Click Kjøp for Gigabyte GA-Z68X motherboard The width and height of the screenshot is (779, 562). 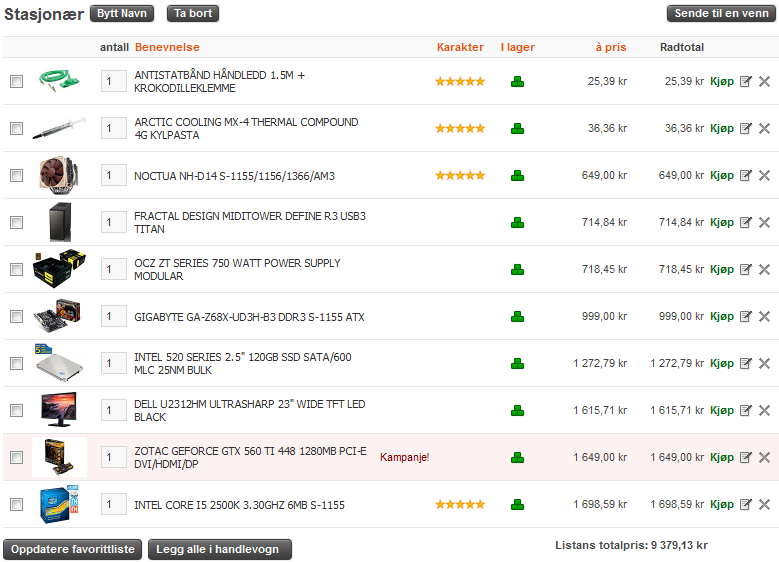(722, 317)
